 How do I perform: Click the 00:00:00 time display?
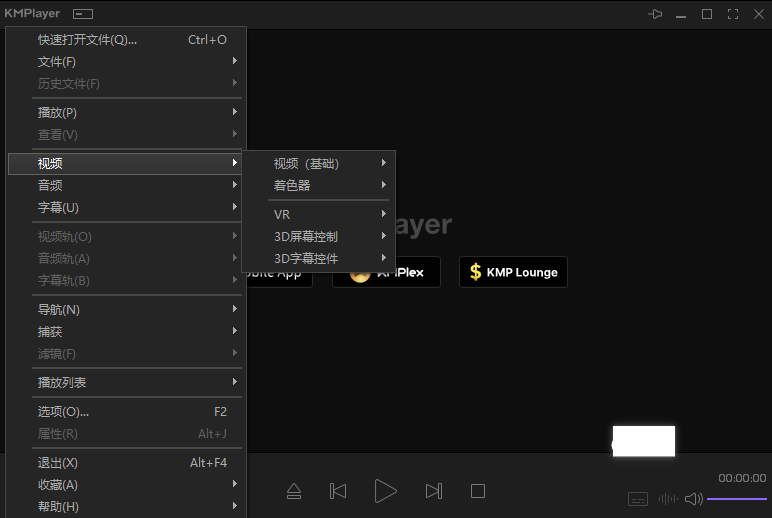click(x=742, y=478)
